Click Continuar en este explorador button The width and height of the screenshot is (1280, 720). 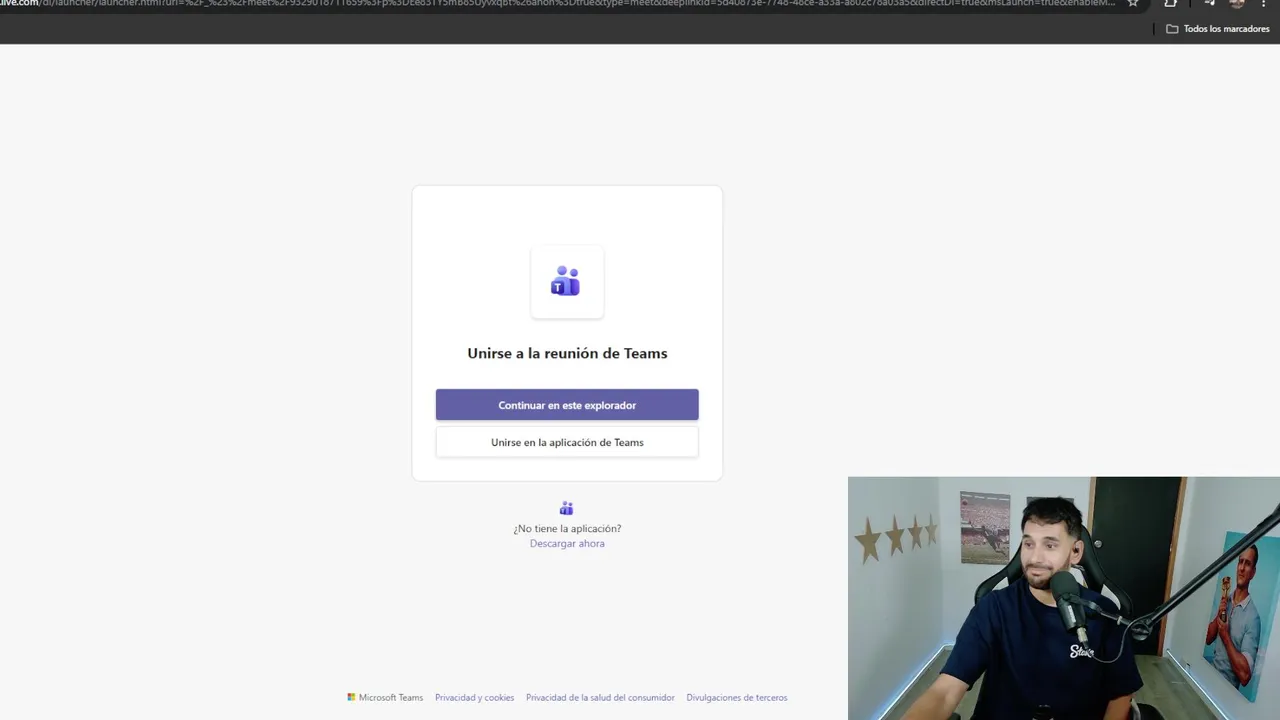(x=567, y=405)
